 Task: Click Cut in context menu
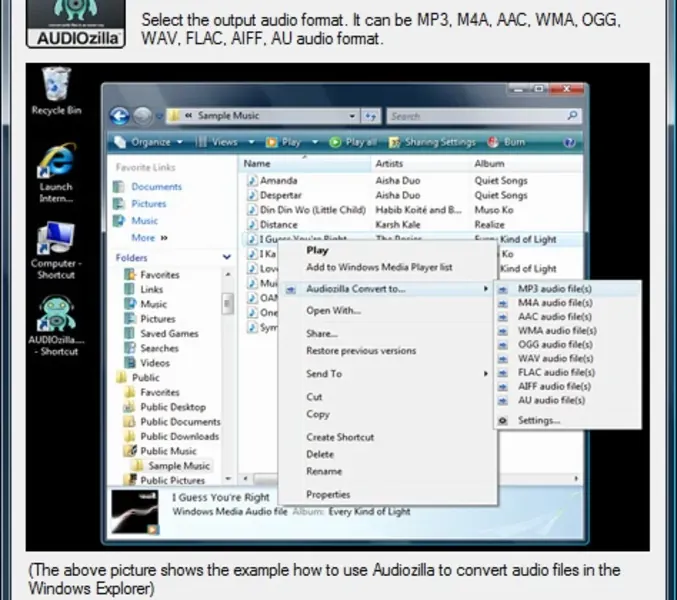click(x=314, y=397)
